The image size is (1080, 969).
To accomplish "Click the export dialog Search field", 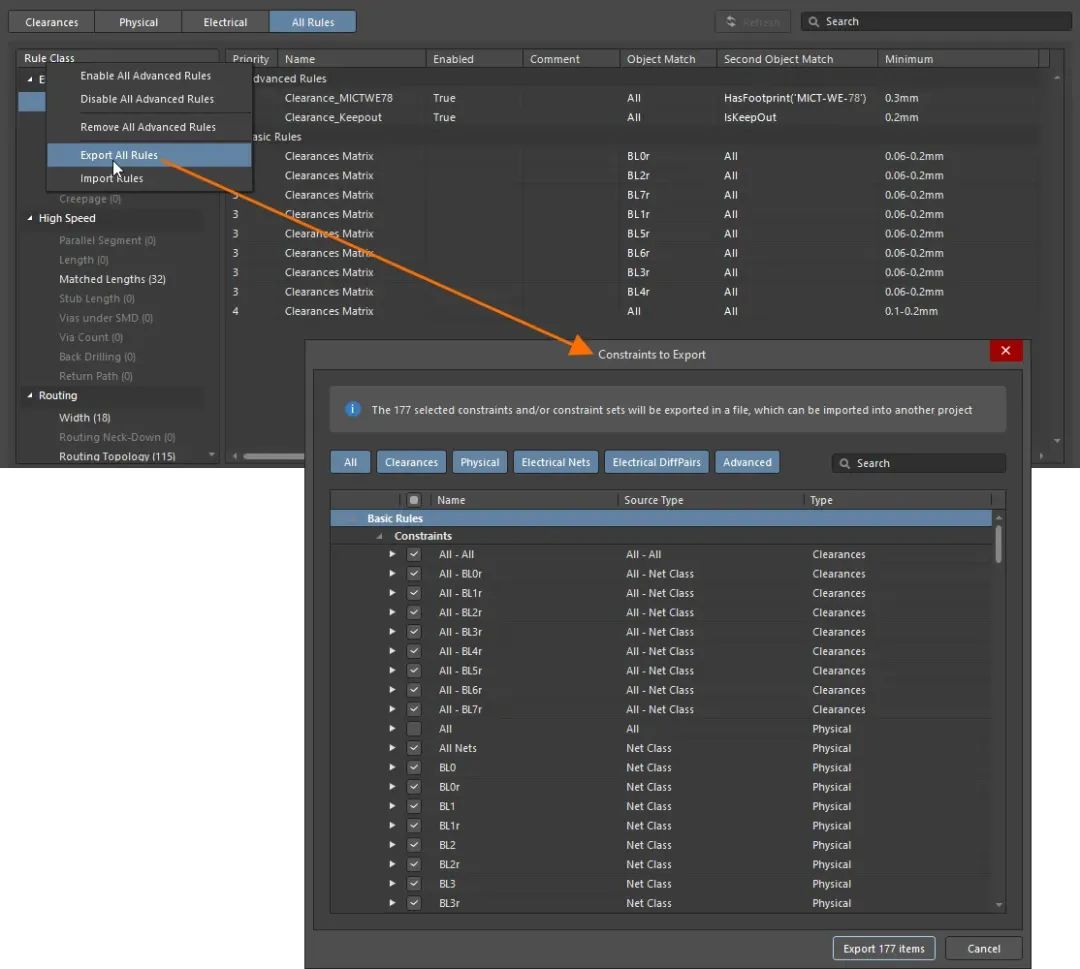I will 919,463.
